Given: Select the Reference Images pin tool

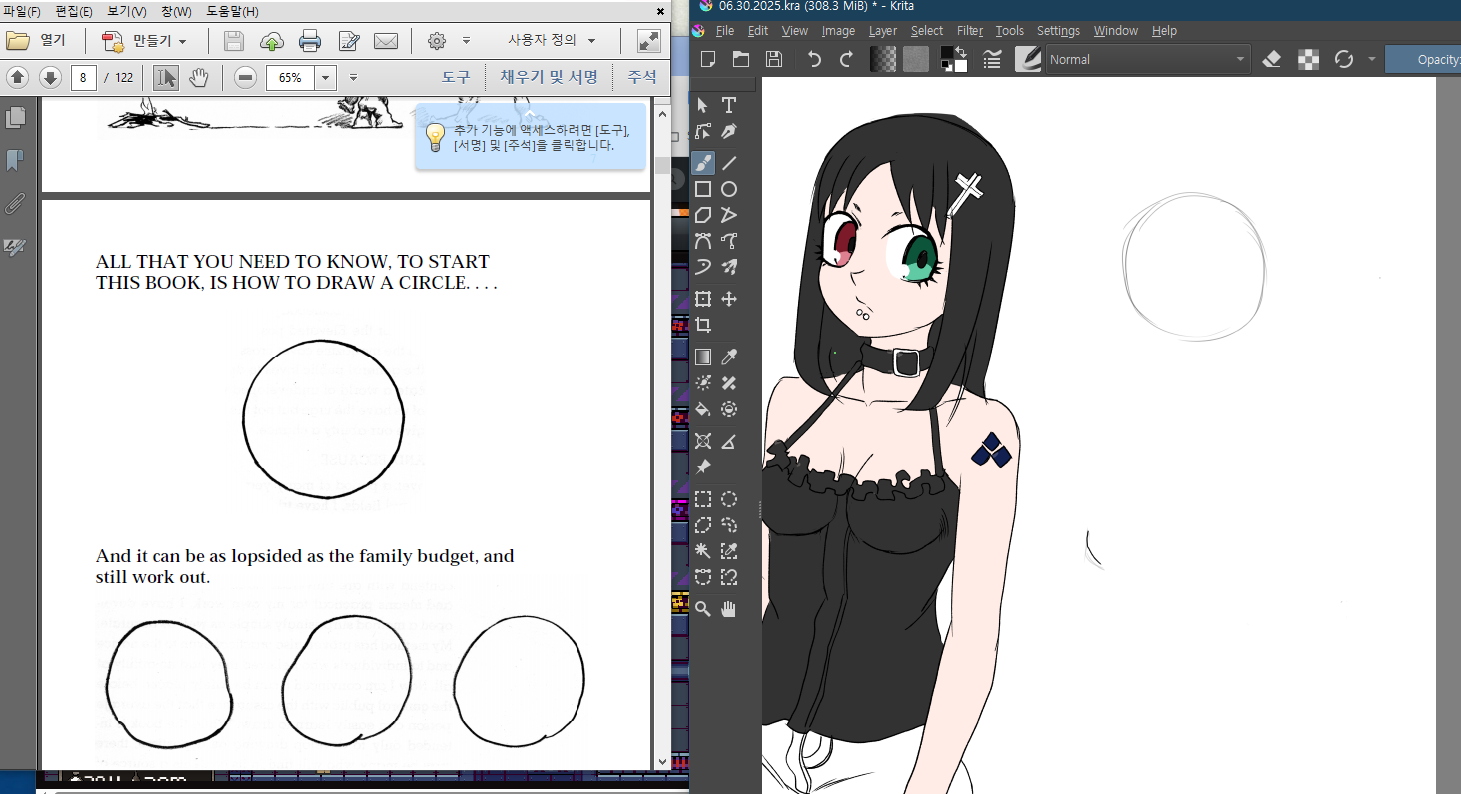Looking at the screenshot, I should 703,467.
